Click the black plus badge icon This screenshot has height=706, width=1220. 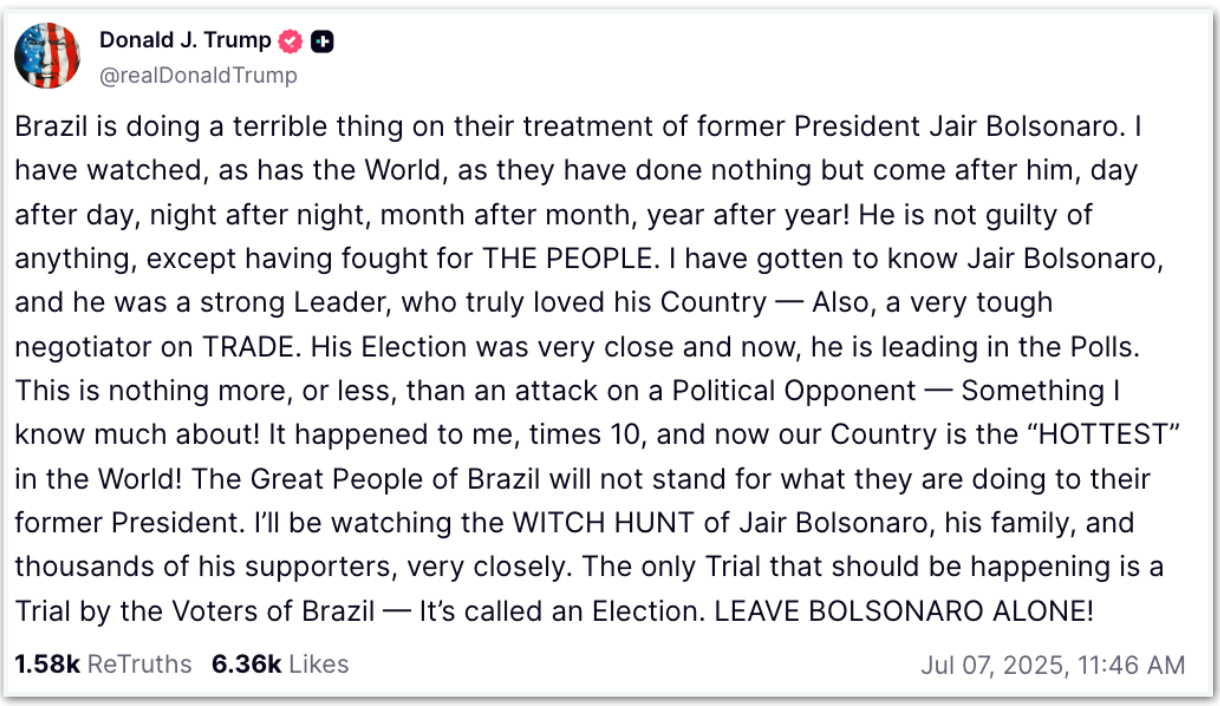click(322, 42)
